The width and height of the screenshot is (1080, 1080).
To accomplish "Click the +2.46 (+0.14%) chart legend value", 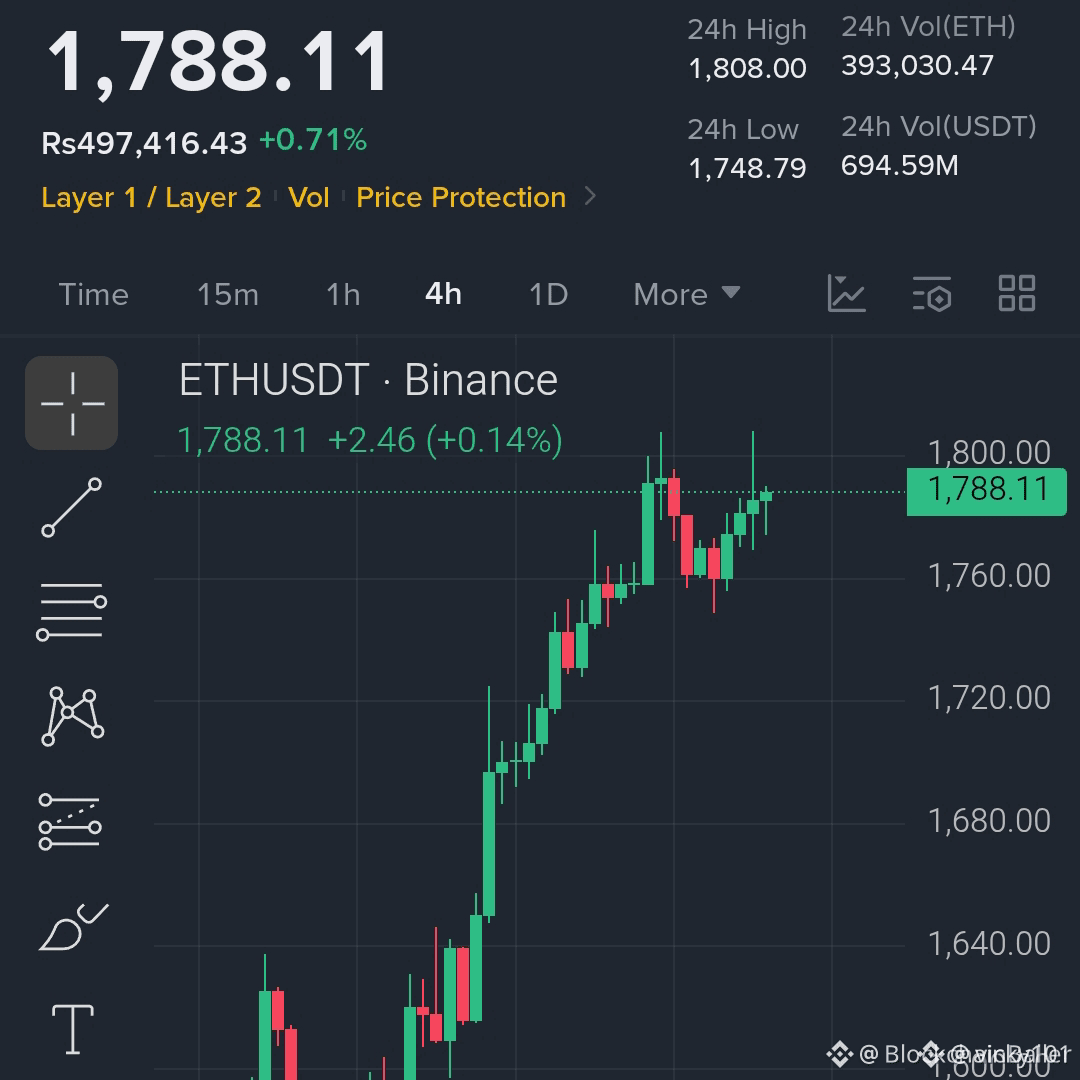I will click(x=445, y=440).
